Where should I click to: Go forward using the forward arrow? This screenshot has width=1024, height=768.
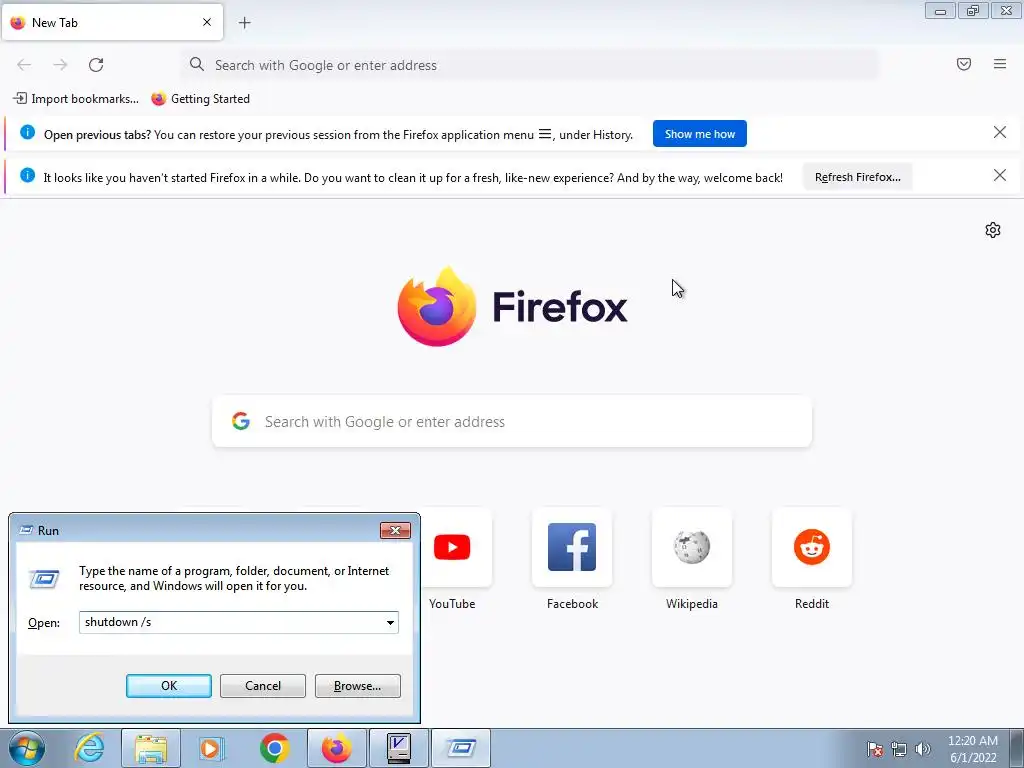[x=60, y=65]
